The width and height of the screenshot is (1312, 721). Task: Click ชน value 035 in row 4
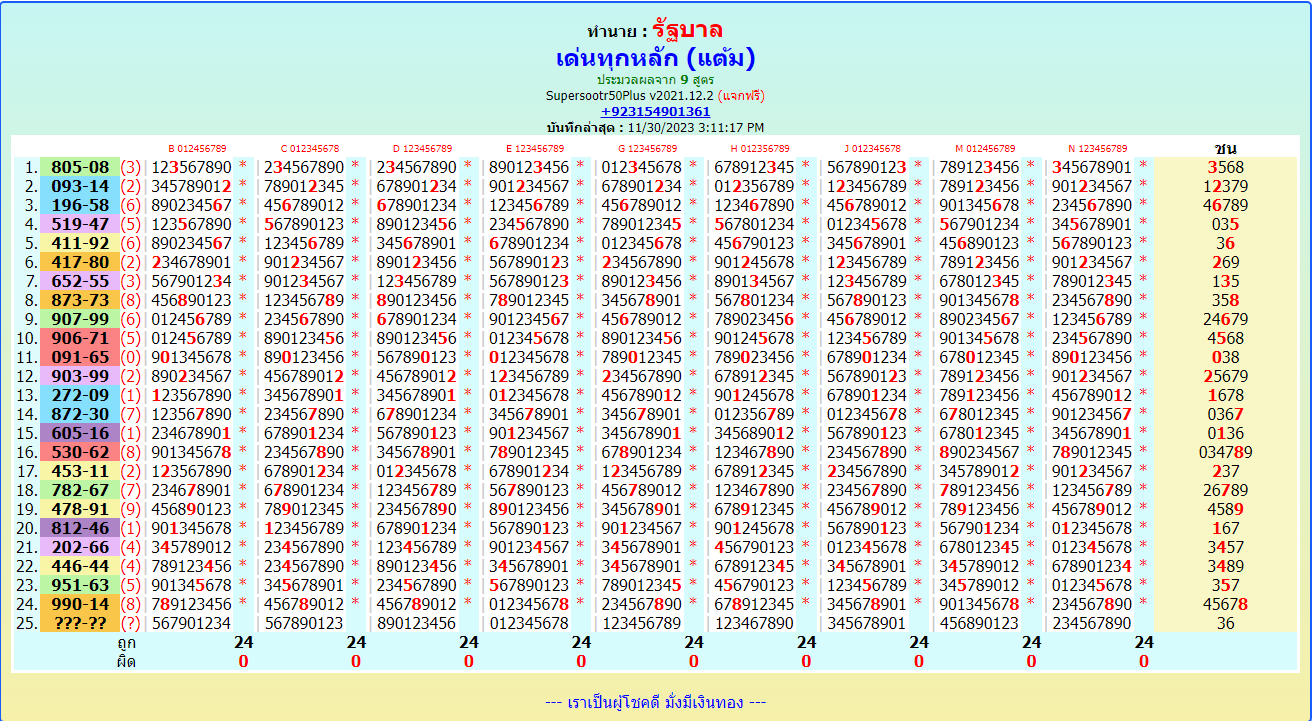[1225, 224]
